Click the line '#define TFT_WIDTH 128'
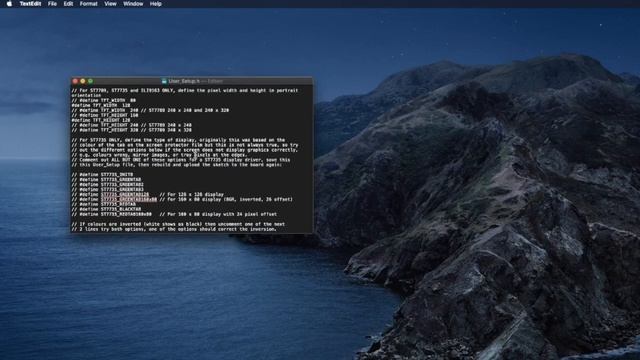This screenshot has height=360, width=640. click(x=101, y=105)
